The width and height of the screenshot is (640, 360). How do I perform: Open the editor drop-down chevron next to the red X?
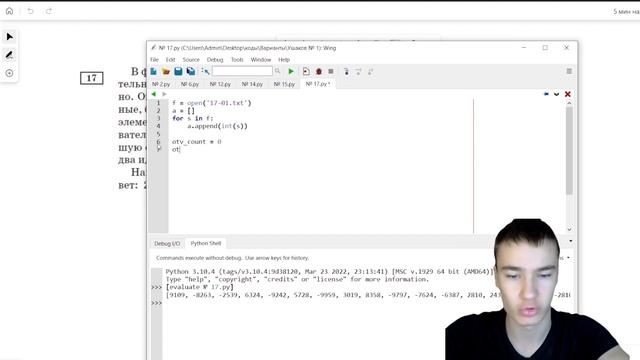556,94
